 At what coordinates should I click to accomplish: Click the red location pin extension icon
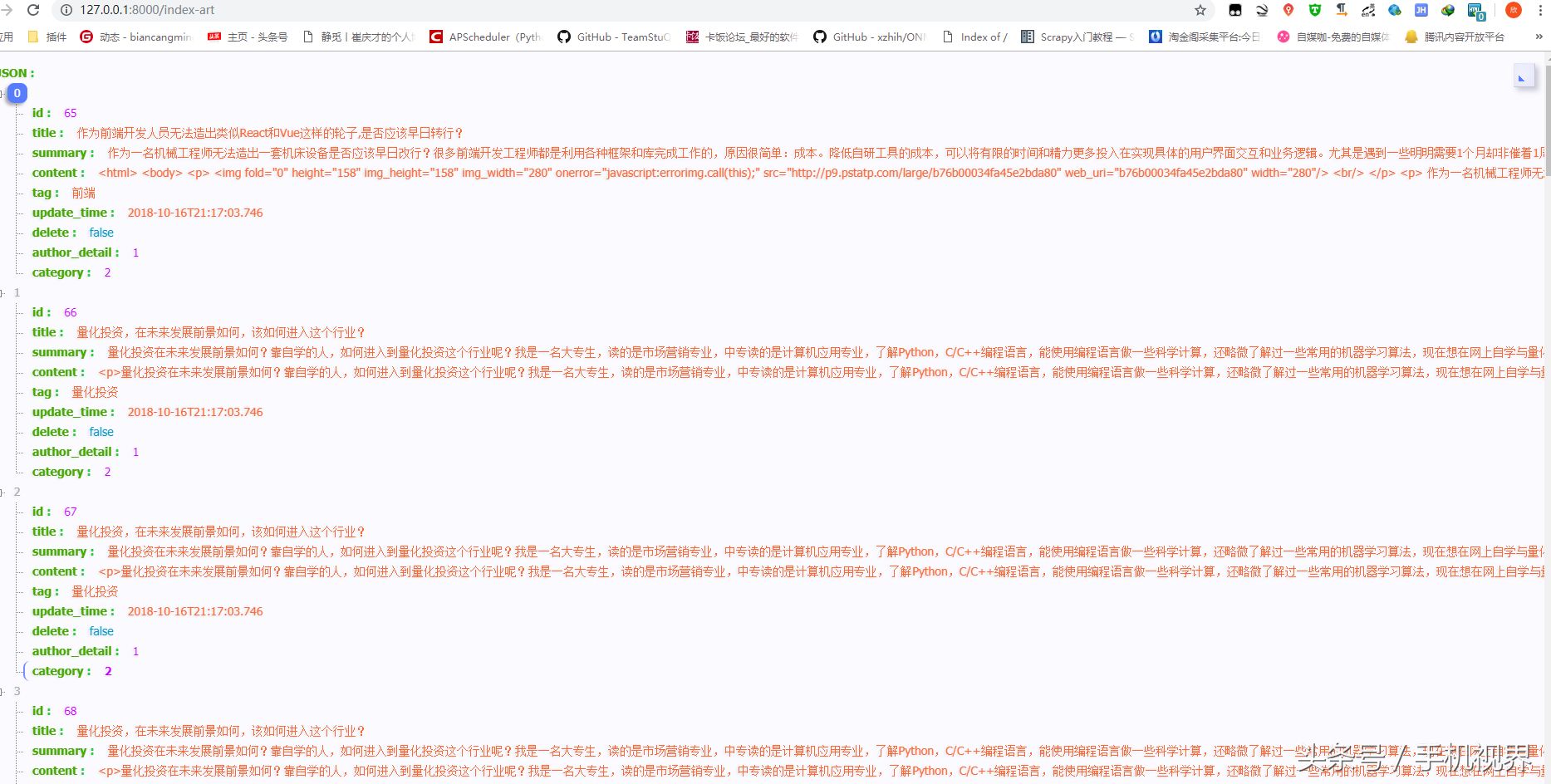(x=1288, y=11)
